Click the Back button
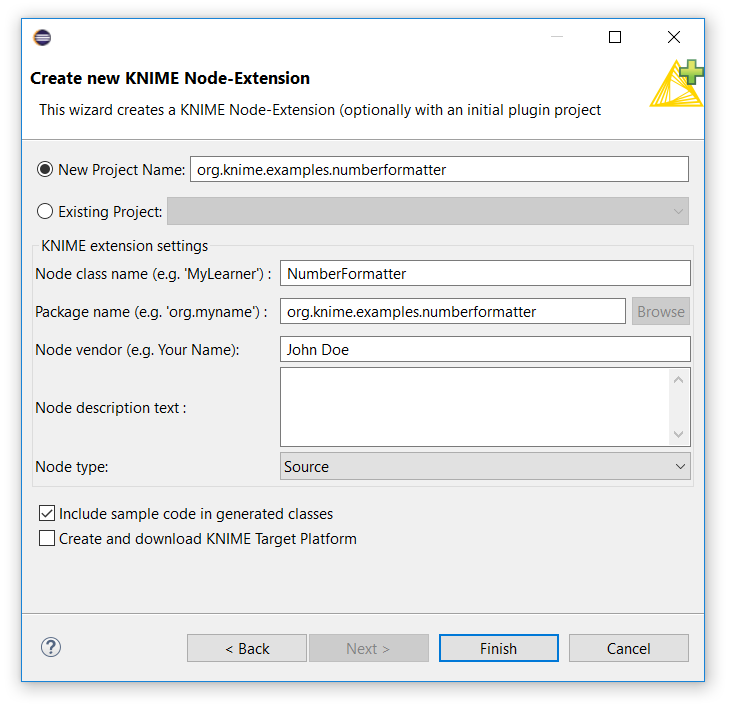Screen dimensions: 730x712 pos(247,648)
